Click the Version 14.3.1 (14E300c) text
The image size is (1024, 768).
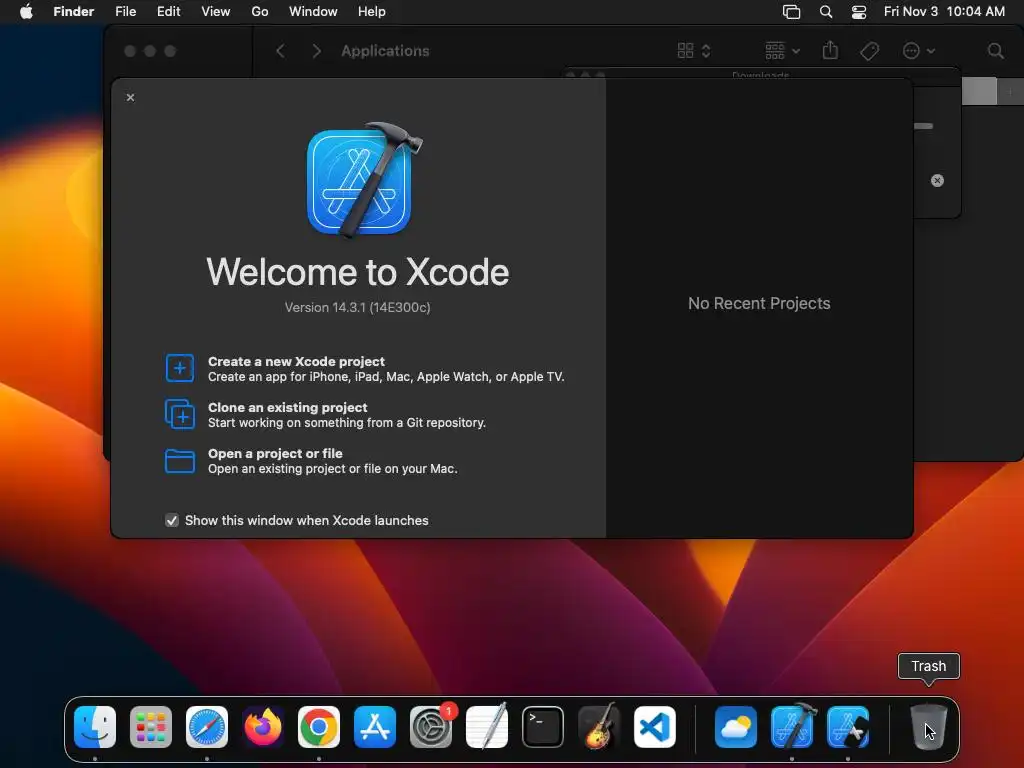357,308
